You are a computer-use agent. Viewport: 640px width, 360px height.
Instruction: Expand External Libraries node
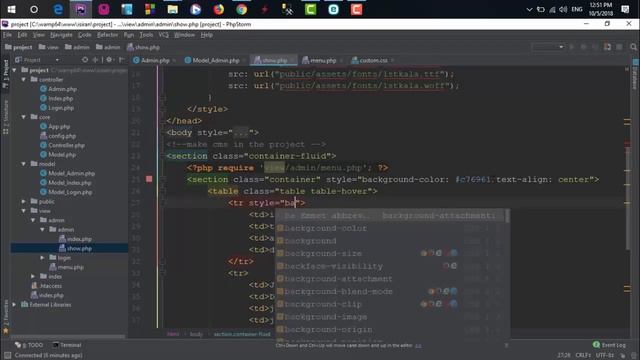pos(14,305)
